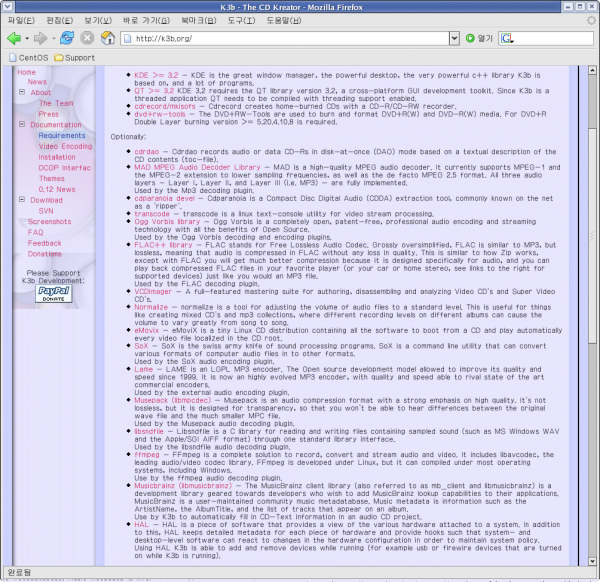Open the 북마크(B) menu
The width and height of the screenshot is (600, 582).
pos(199,21)
